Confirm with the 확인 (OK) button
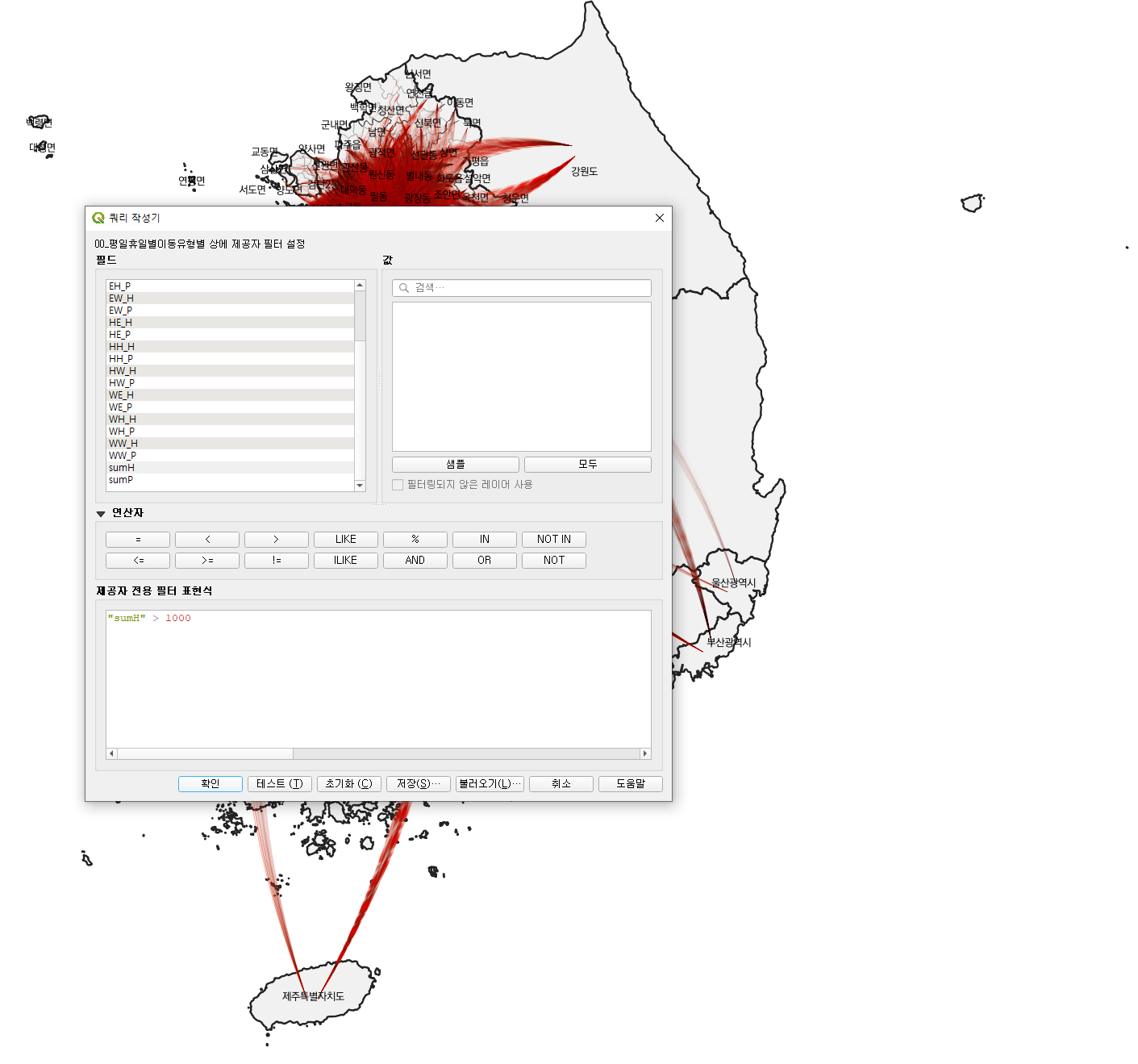 211,784
